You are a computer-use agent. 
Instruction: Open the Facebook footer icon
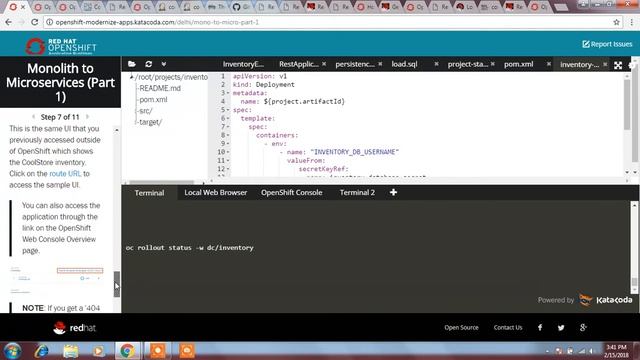(540, 327)
